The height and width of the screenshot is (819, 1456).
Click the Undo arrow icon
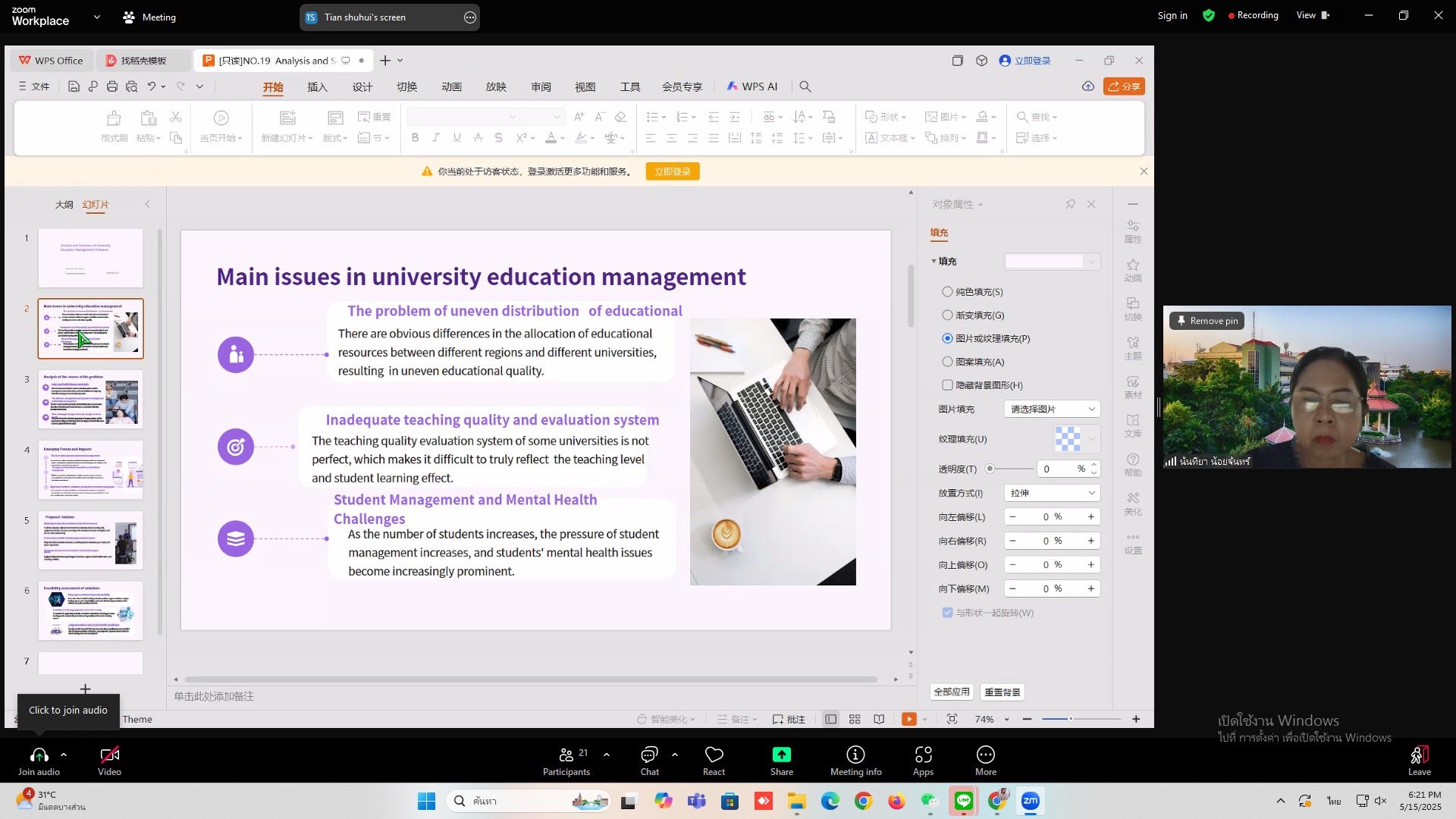tap(152, 86)
